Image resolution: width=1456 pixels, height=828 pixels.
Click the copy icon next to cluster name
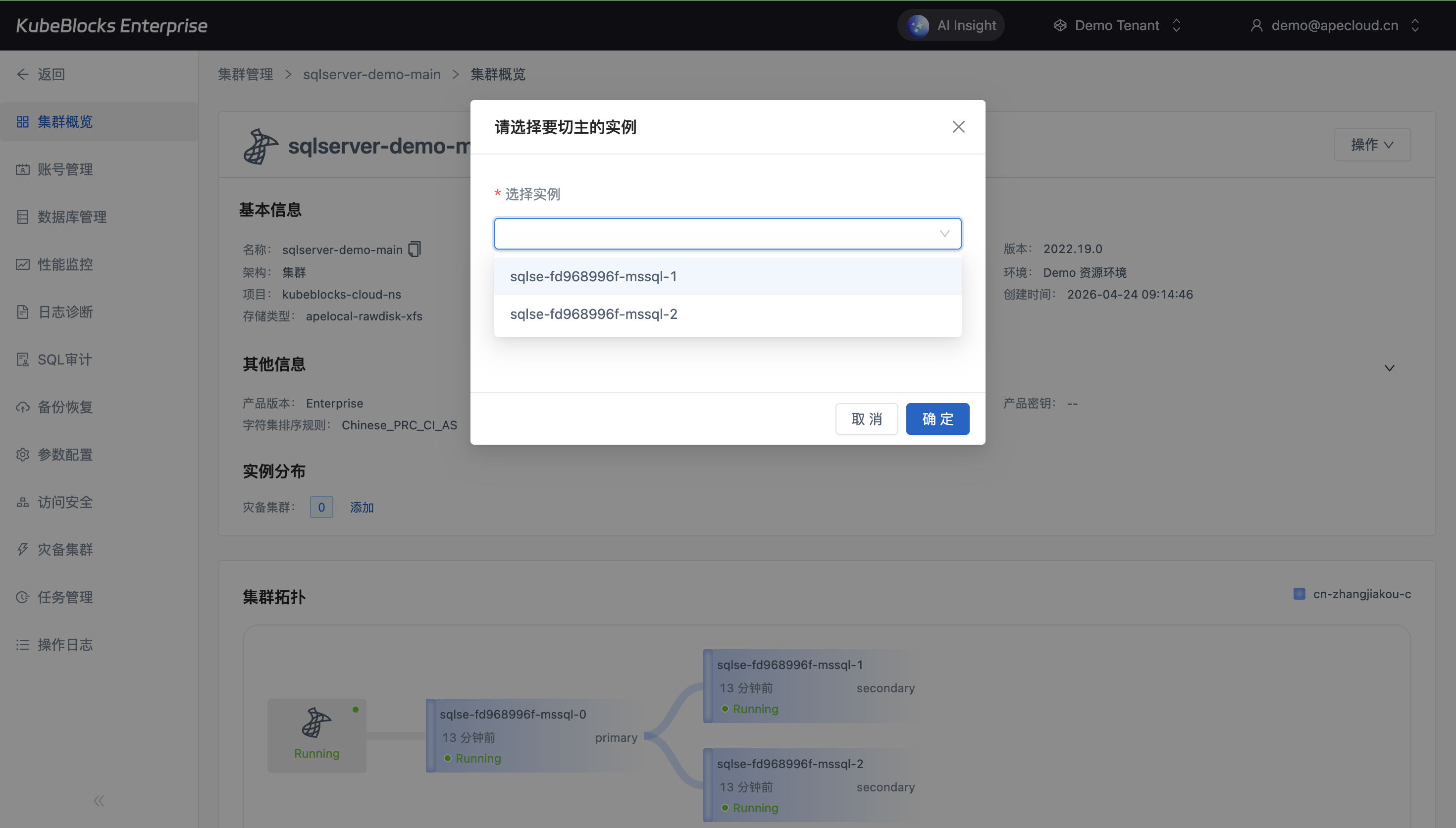[415, 249]
